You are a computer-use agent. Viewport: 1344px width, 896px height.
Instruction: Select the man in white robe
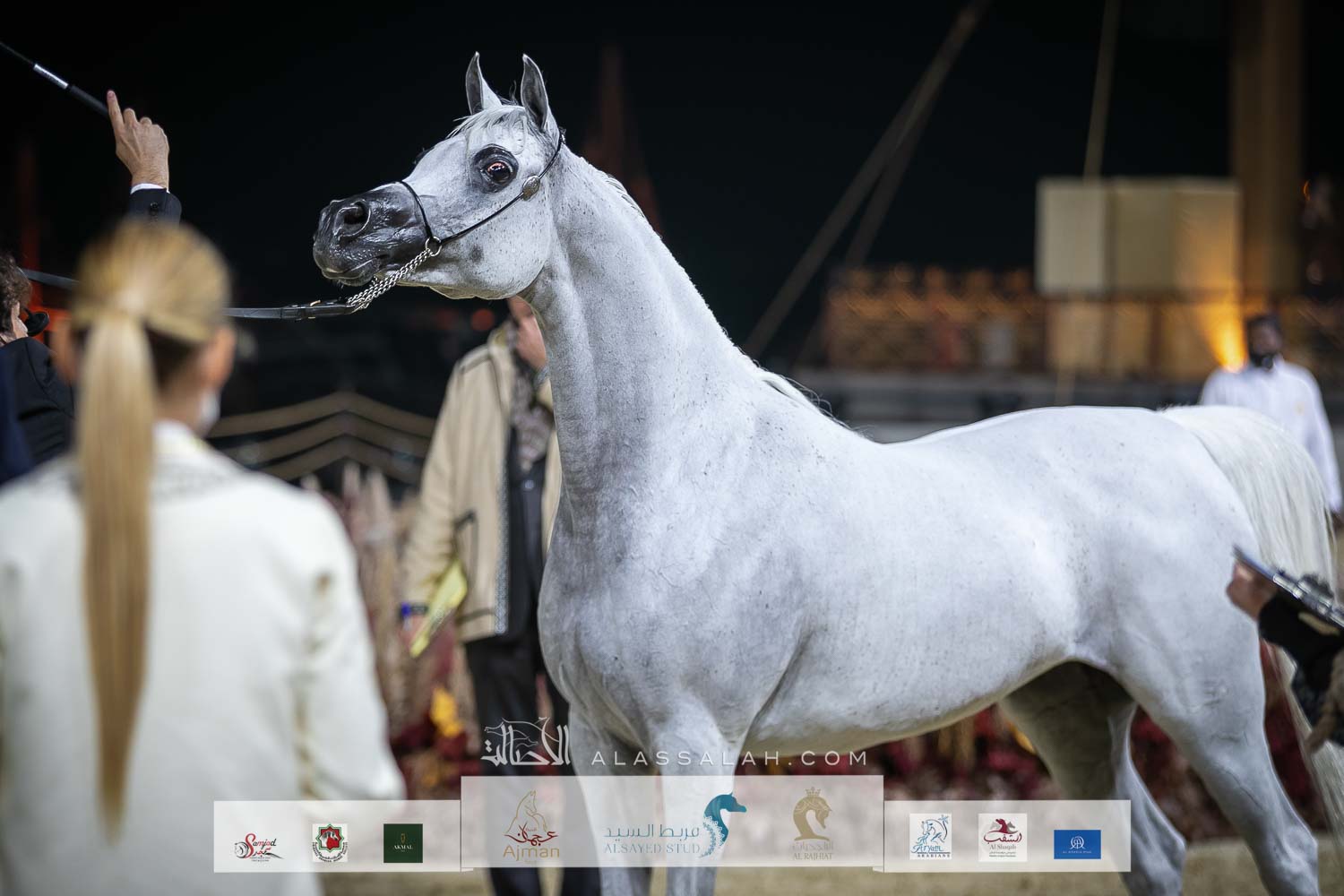coord(1272,394)
